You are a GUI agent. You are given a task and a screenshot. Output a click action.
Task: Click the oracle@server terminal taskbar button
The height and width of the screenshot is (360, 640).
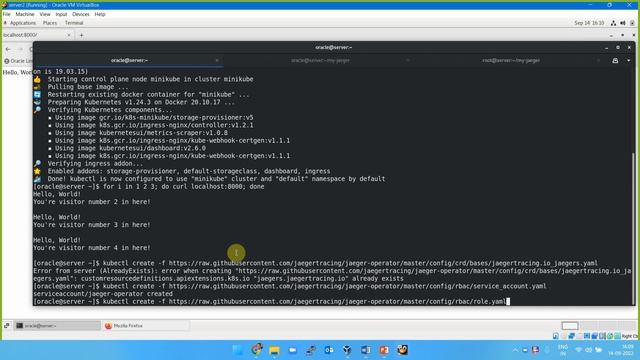tap(57, 326)
